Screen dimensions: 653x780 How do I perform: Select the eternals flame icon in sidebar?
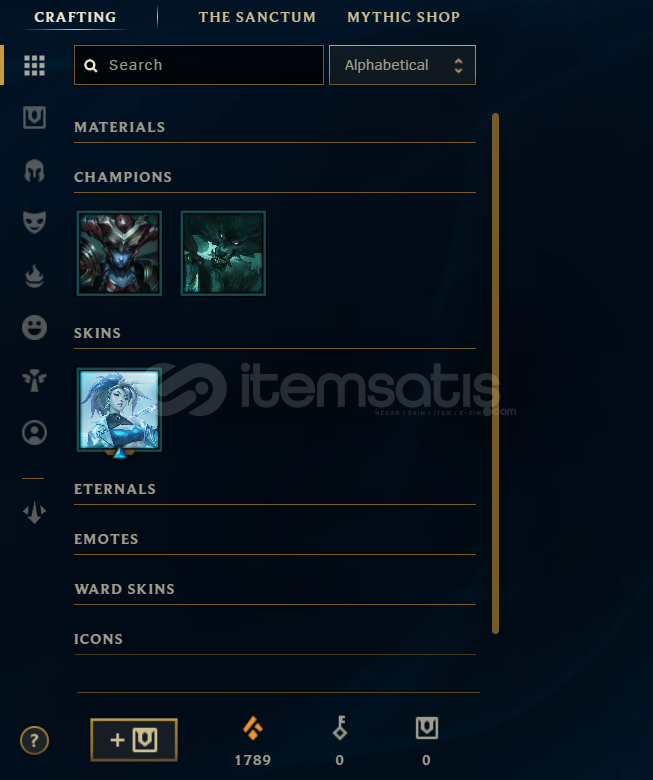34,276
